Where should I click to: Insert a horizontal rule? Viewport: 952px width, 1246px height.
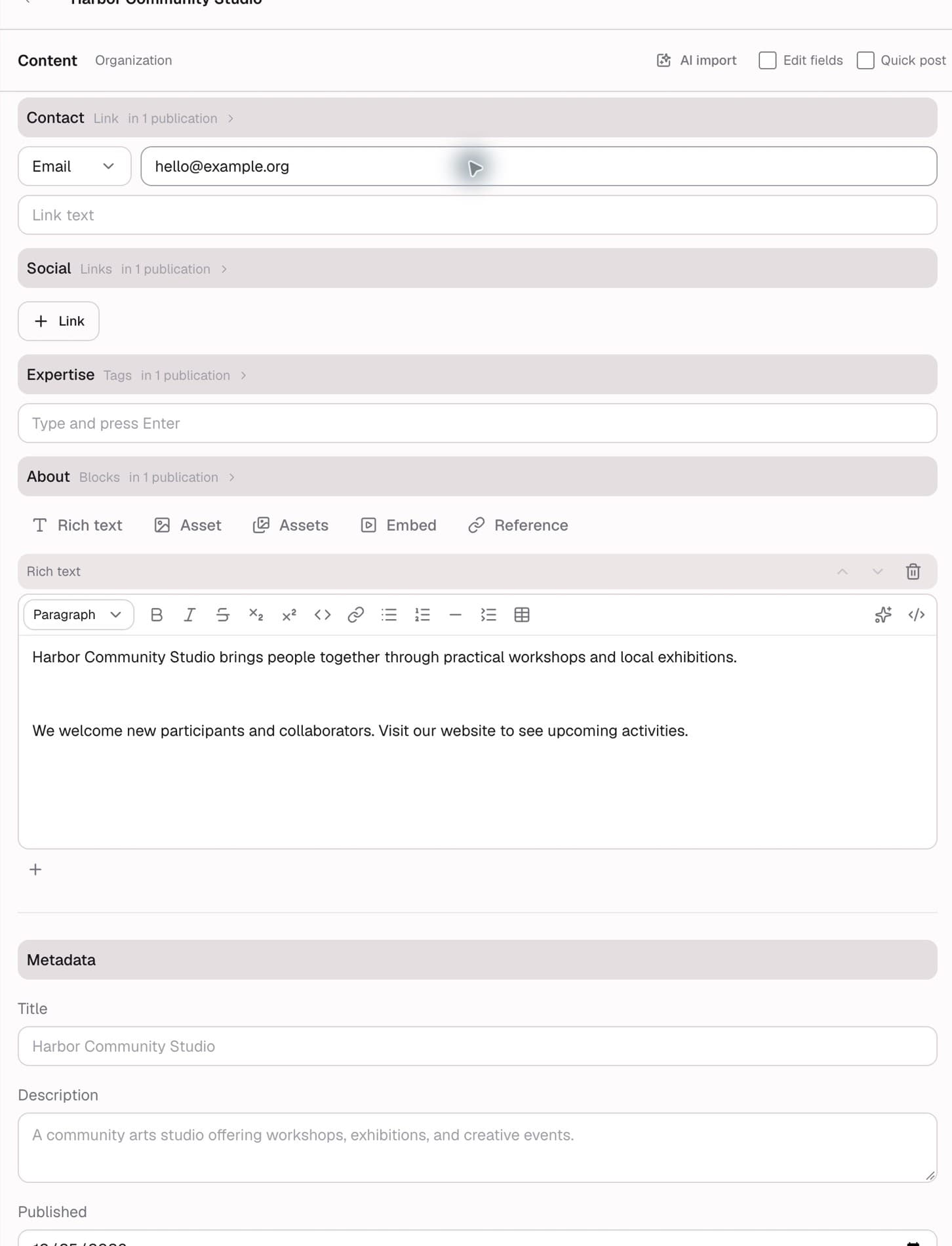[x=456, y=614]
